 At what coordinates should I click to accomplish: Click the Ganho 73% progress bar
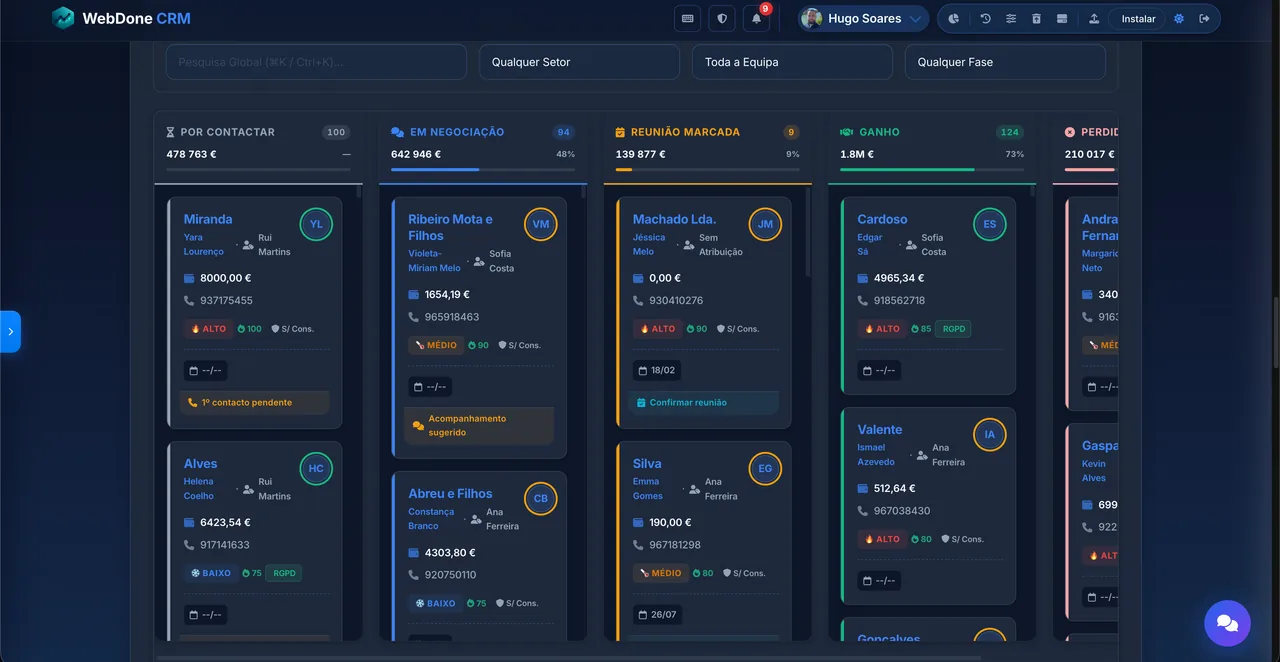click(932, 169)
